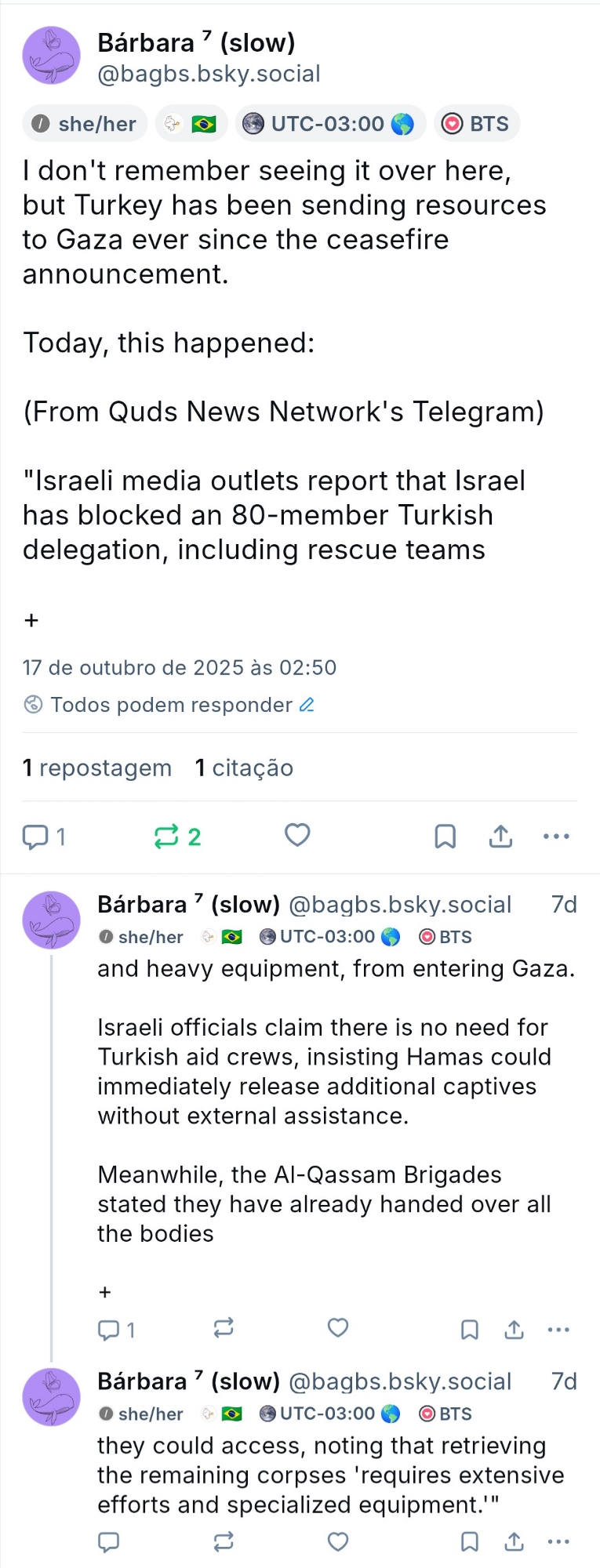Like the main post with the heart
600x1568 pixels.
pos(297,835)
